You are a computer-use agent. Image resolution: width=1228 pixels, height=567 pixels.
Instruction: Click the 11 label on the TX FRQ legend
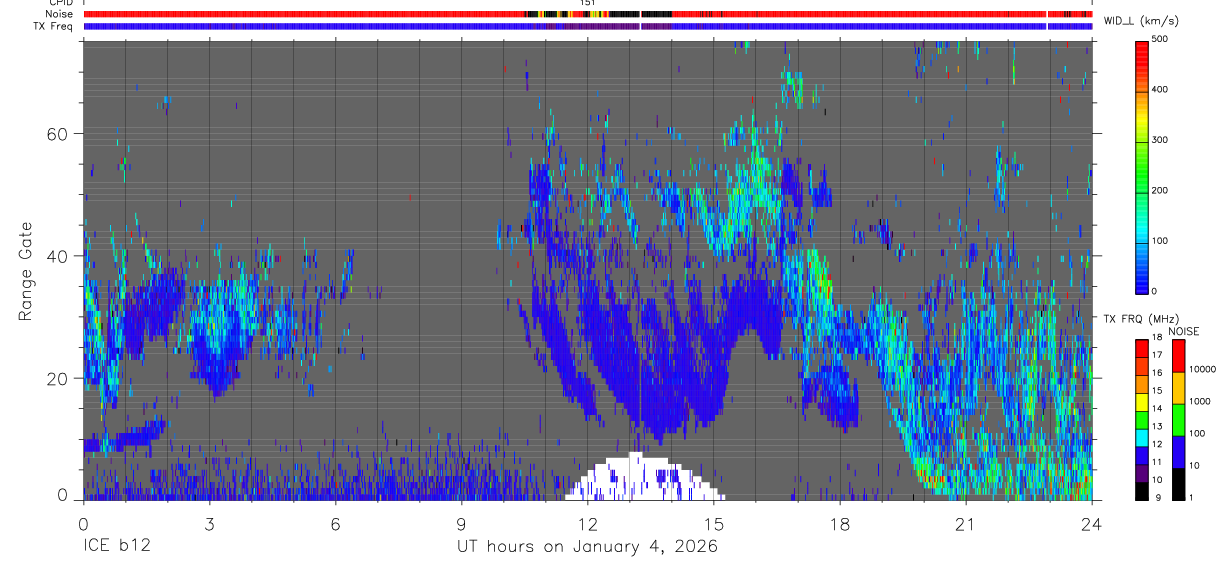(x=1158, y=462)
